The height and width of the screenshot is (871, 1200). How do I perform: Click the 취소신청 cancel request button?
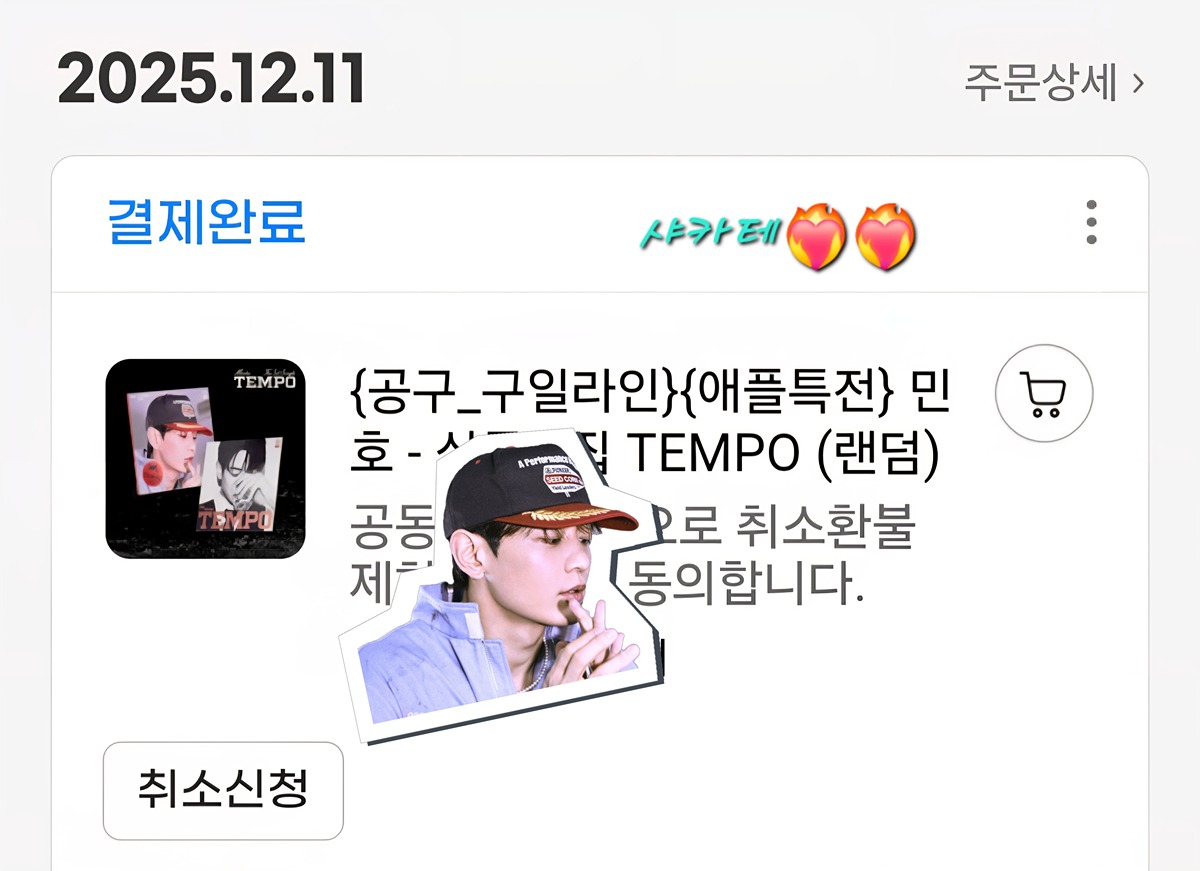pos(223,790)
